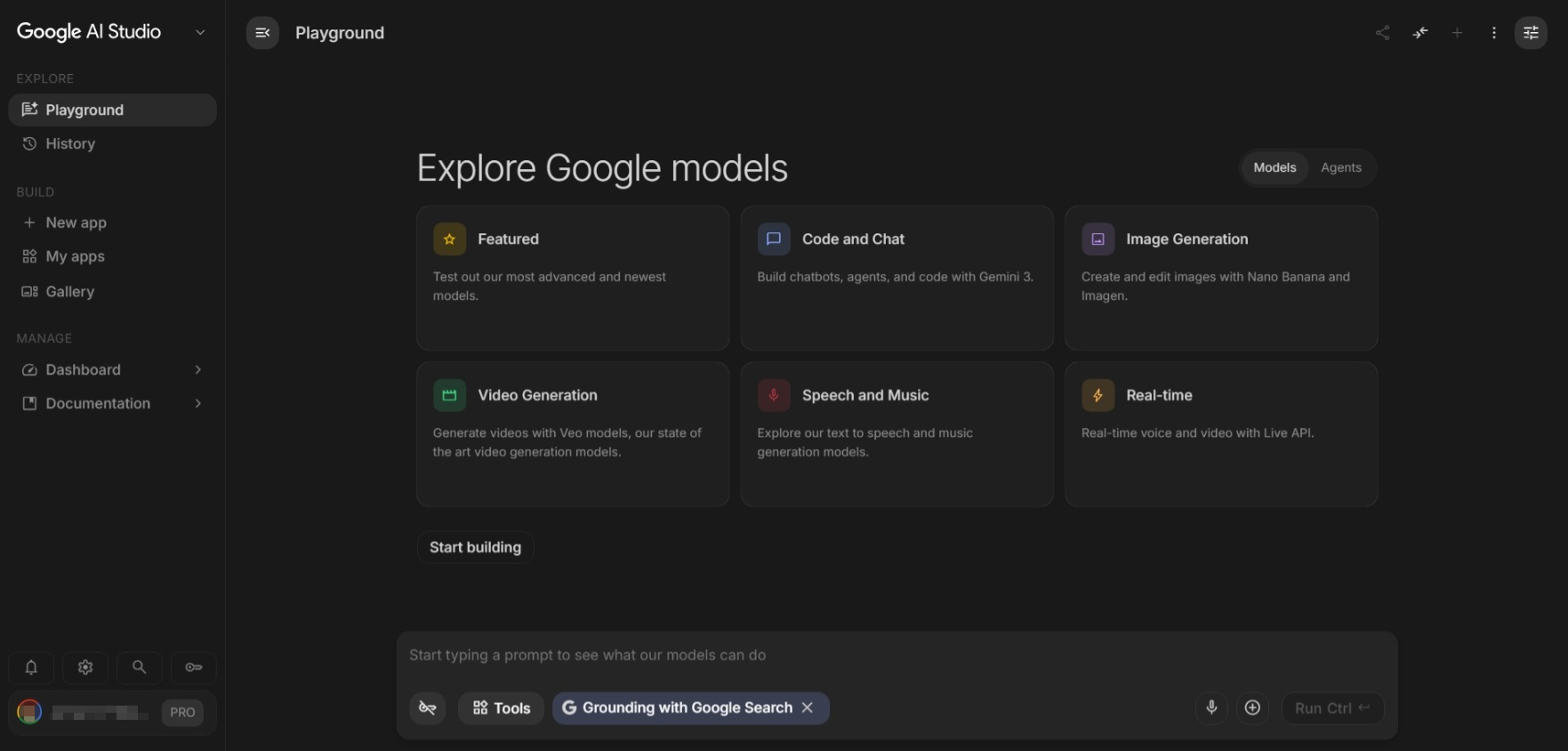Open Gallery in the sidebar
Image resolution: width=1568 pixels, height=751 pixels.
tap(112, 292)
